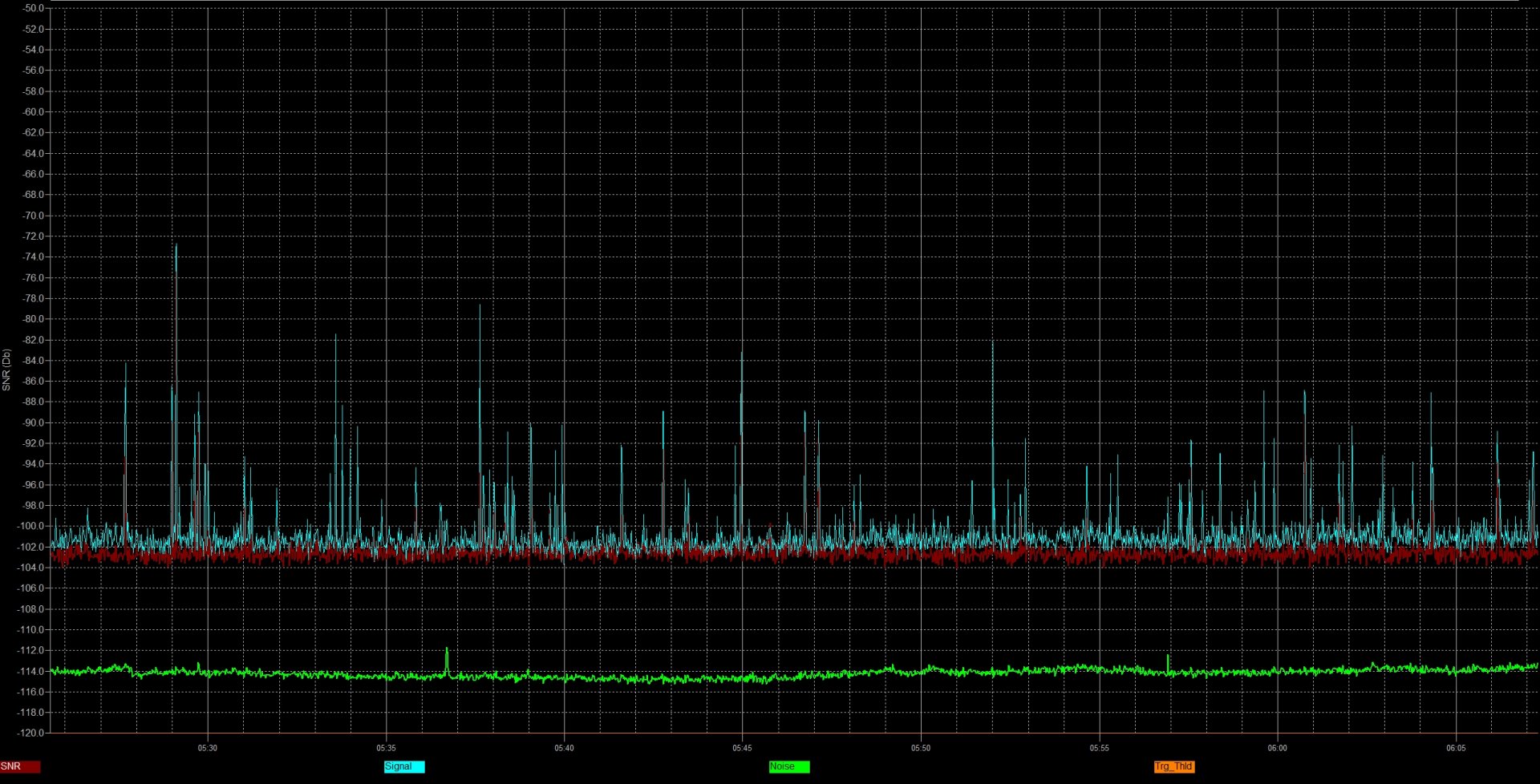This screenshot has height=784, width=1540.
Task: Click the -110.0 y-axis value
Action: 30,629
